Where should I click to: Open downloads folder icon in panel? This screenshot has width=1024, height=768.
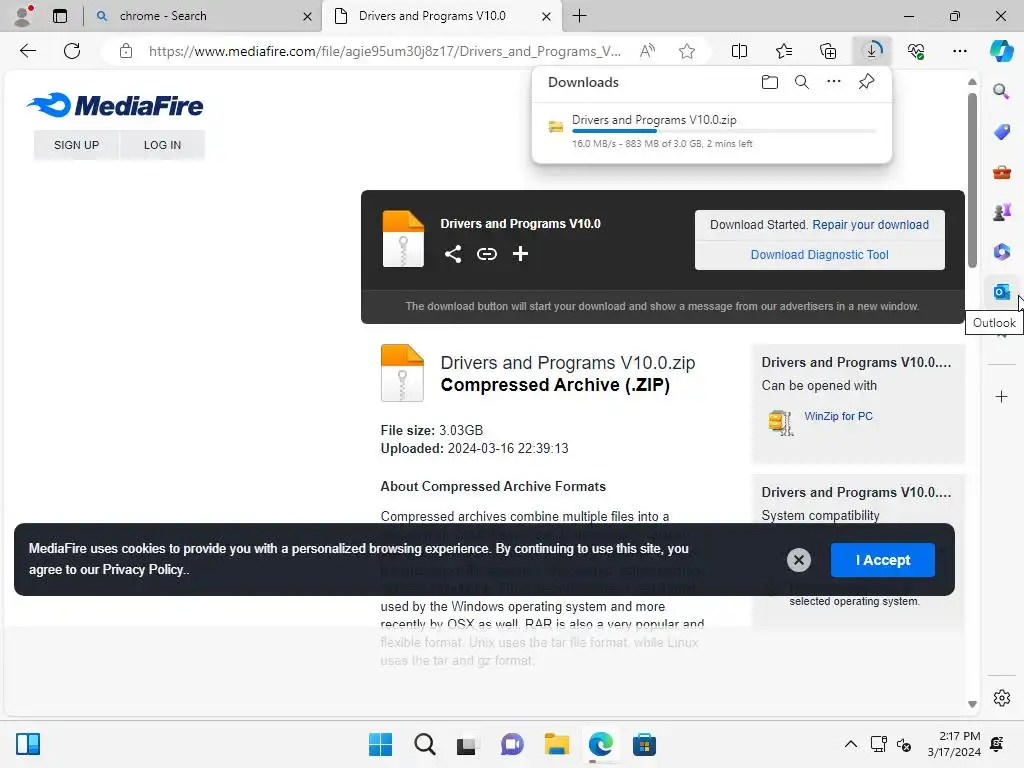[x=770, y=82]
